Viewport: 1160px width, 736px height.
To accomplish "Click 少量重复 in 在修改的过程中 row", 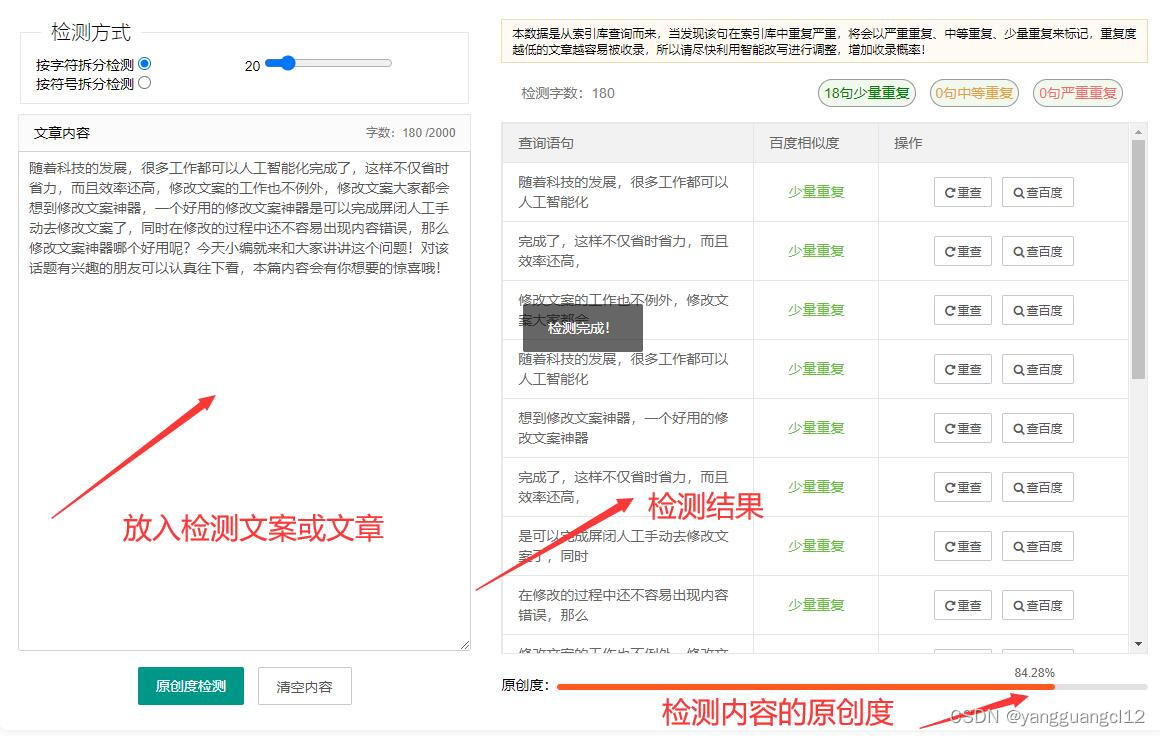I will (x=816, y=605).
